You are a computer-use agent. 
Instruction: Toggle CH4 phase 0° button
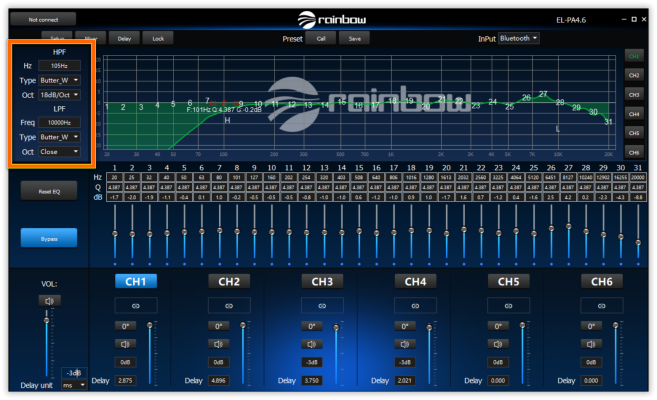point(404,326)
